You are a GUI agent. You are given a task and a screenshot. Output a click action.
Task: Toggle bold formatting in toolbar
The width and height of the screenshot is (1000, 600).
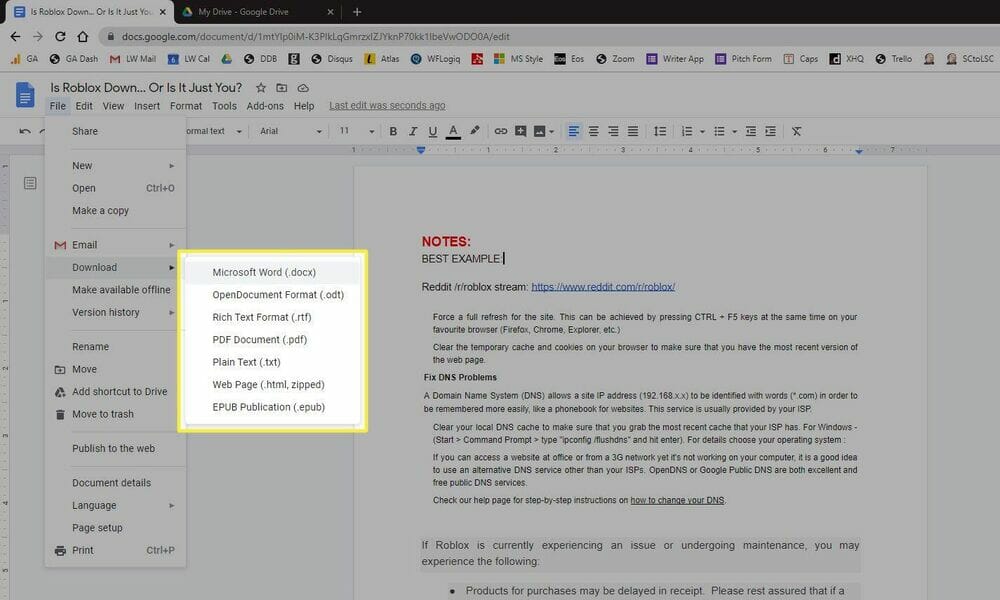[x=393, y=131]
